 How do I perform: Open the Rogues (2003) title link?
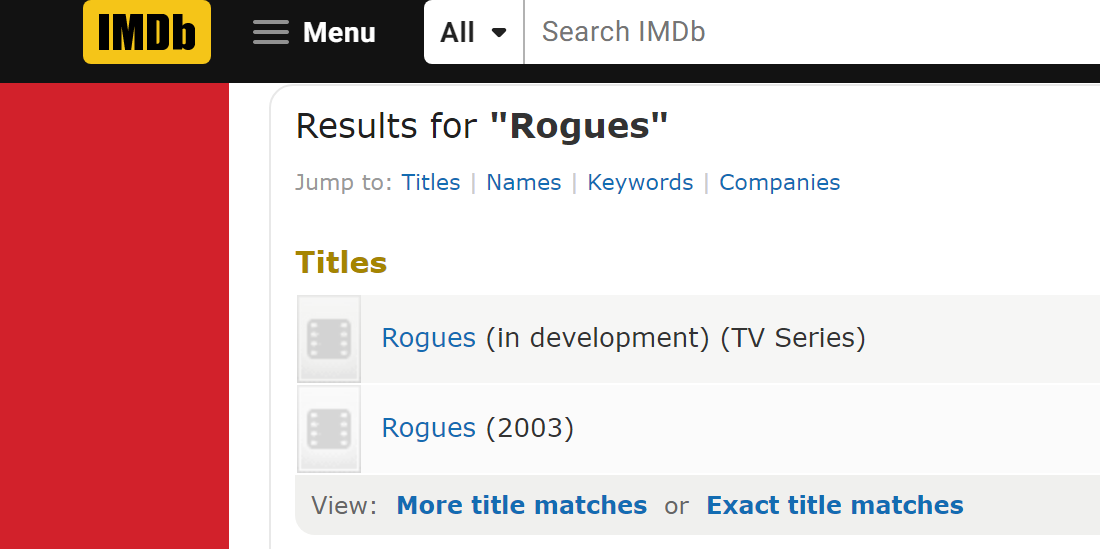(429, 428)
